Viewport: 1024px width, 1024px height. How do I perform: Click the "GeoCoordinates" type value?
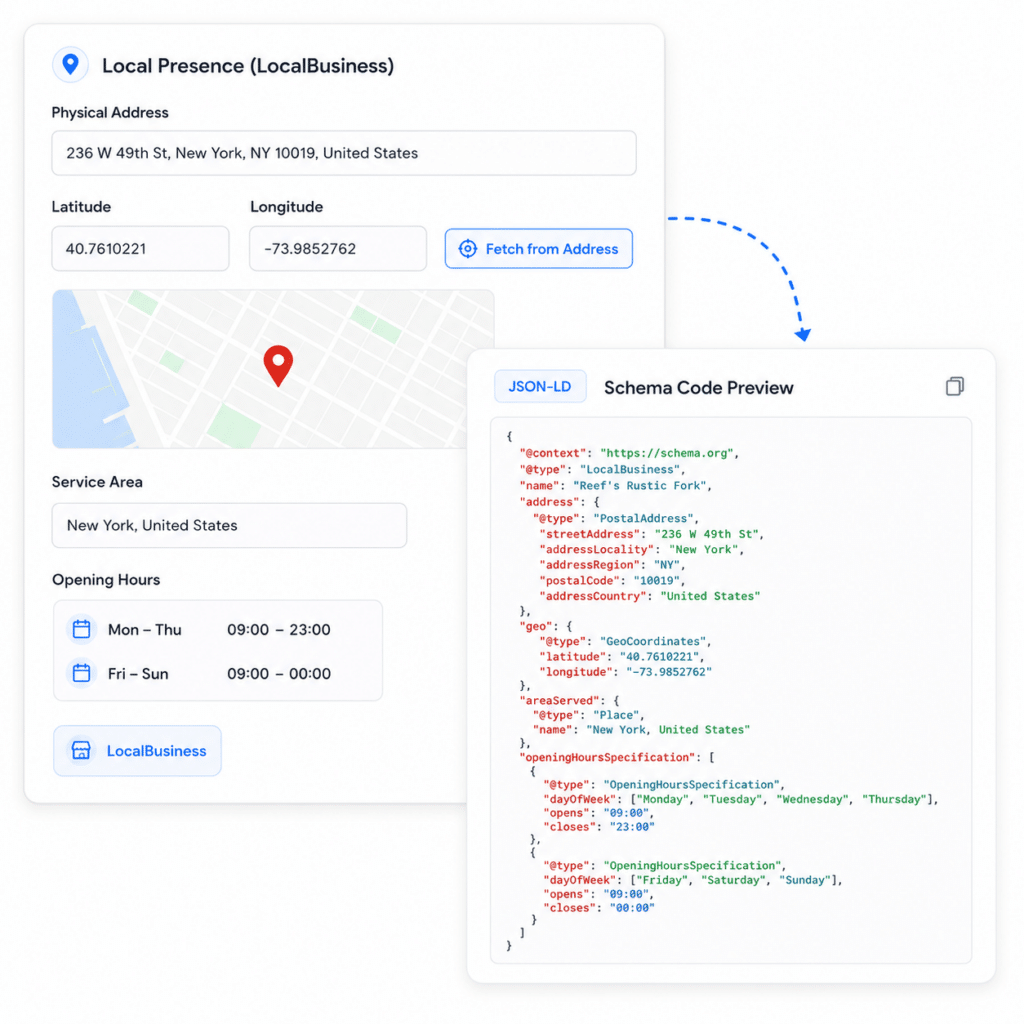coord(652,641)
